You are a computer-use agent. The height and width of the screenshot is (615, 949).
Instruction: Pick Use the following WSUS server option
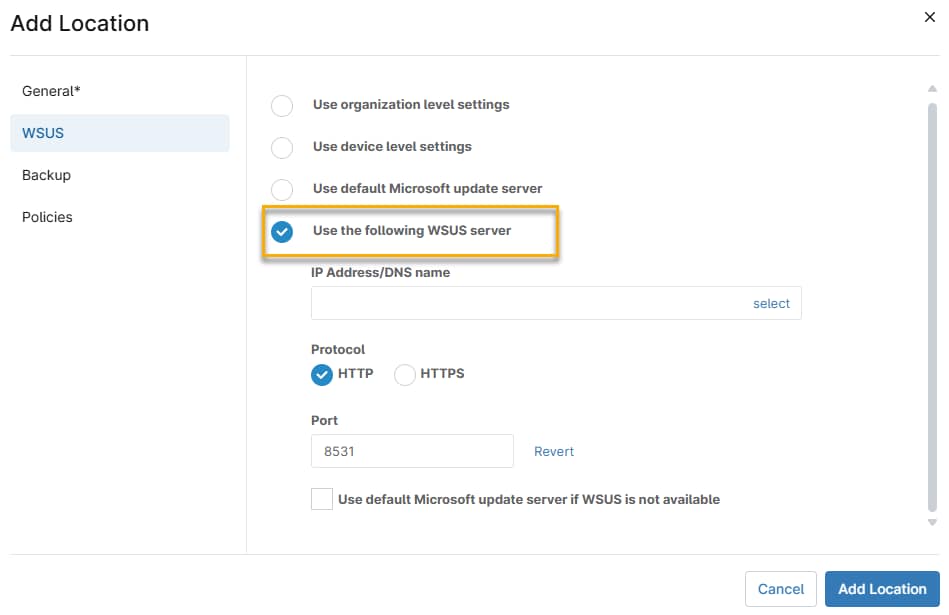281,231
